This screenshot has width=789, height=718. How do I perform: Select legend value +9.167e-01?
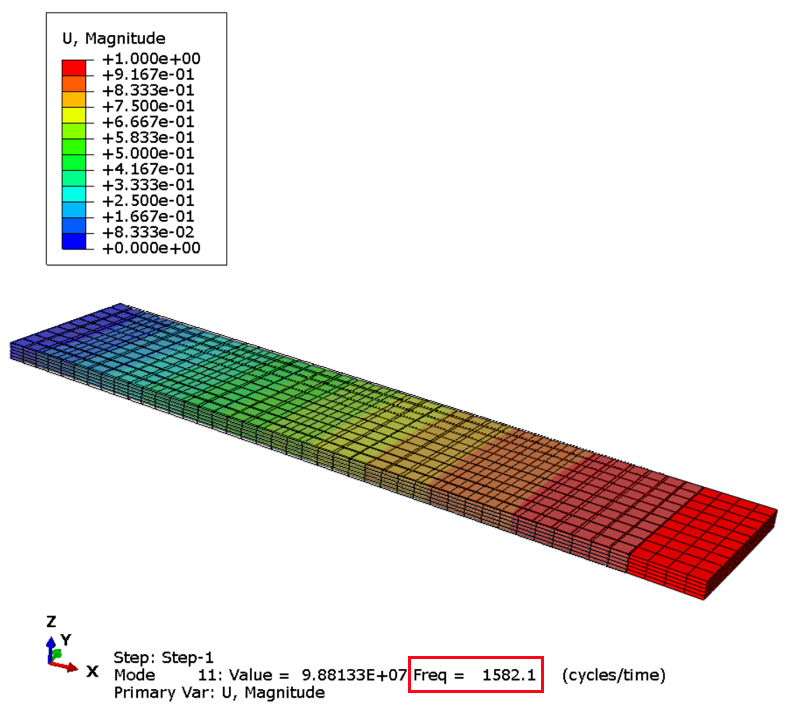click(148, 75)
